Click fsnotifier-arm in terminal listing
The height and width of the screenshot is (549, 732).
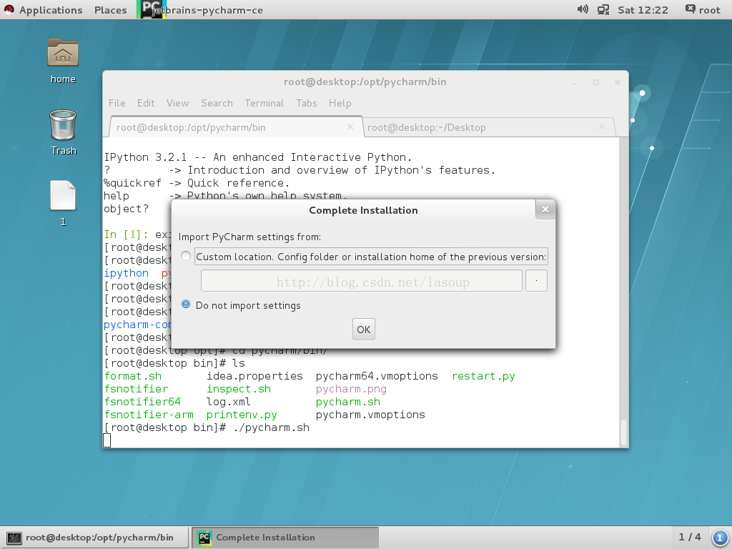pos(148,415)
